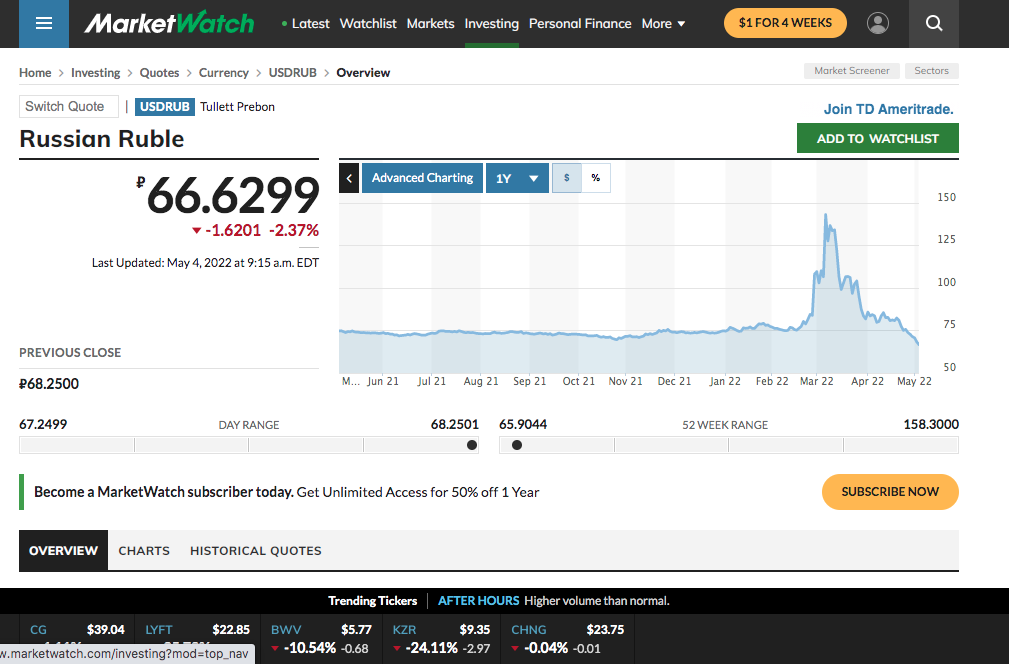Click the day range high 68.2501
This screenshot has width=1009, height=664.
click(x=455, y=425)
